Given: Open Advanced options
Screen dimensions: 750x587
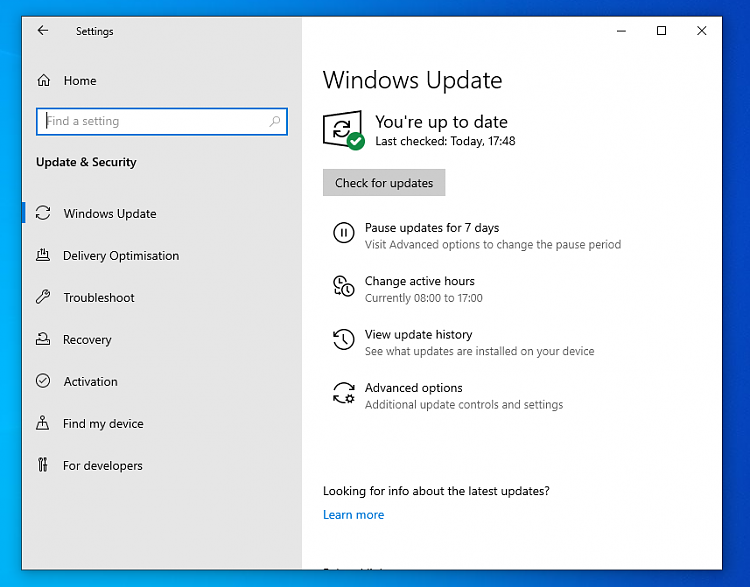Looking at the screenshot, I should pos(414,388).
